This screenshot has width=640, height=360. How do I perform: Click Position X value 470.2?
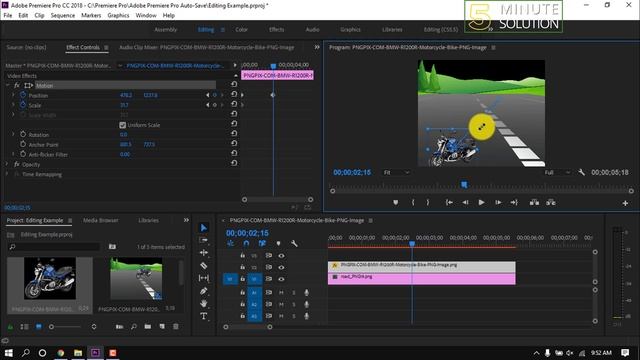[x=126, y=95]
